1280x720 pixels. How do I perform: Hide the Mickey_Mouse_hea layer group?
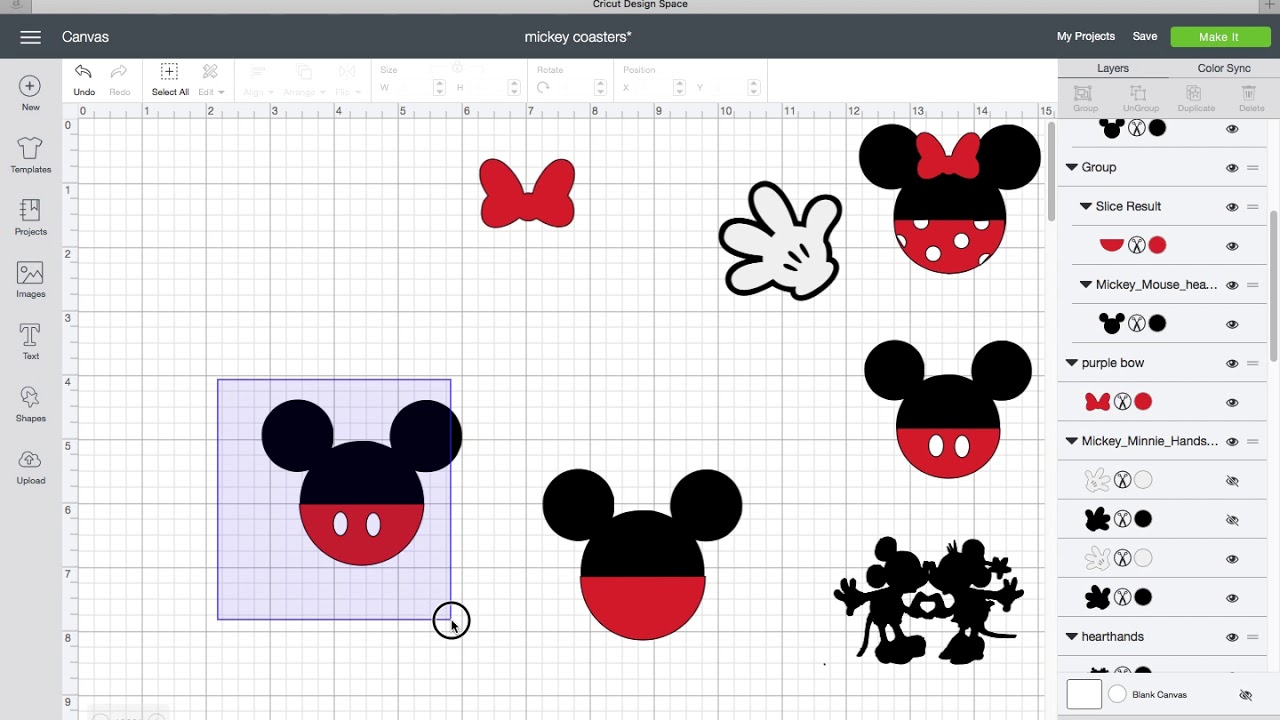pyautogui.click(x=1232, y=285)
